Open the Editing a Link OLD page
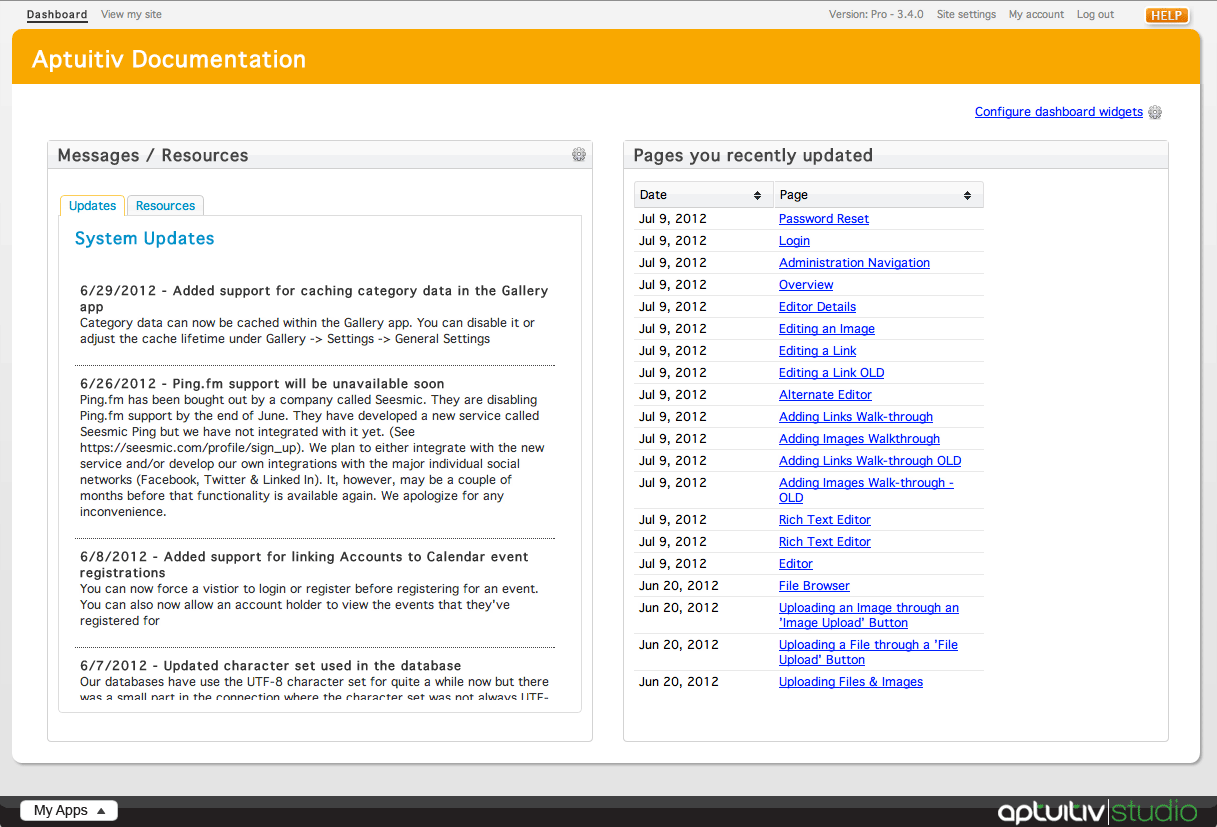 pyautogui.click(x=831, y=373)
